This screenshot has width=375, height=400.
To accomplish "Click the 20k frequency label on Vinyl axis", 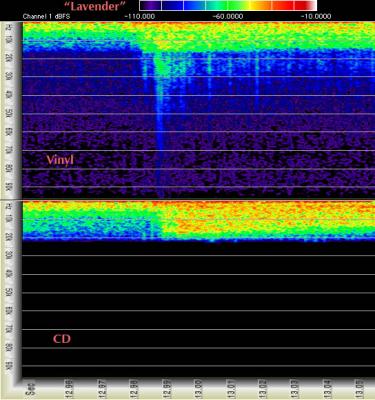I will coord(9,58).
